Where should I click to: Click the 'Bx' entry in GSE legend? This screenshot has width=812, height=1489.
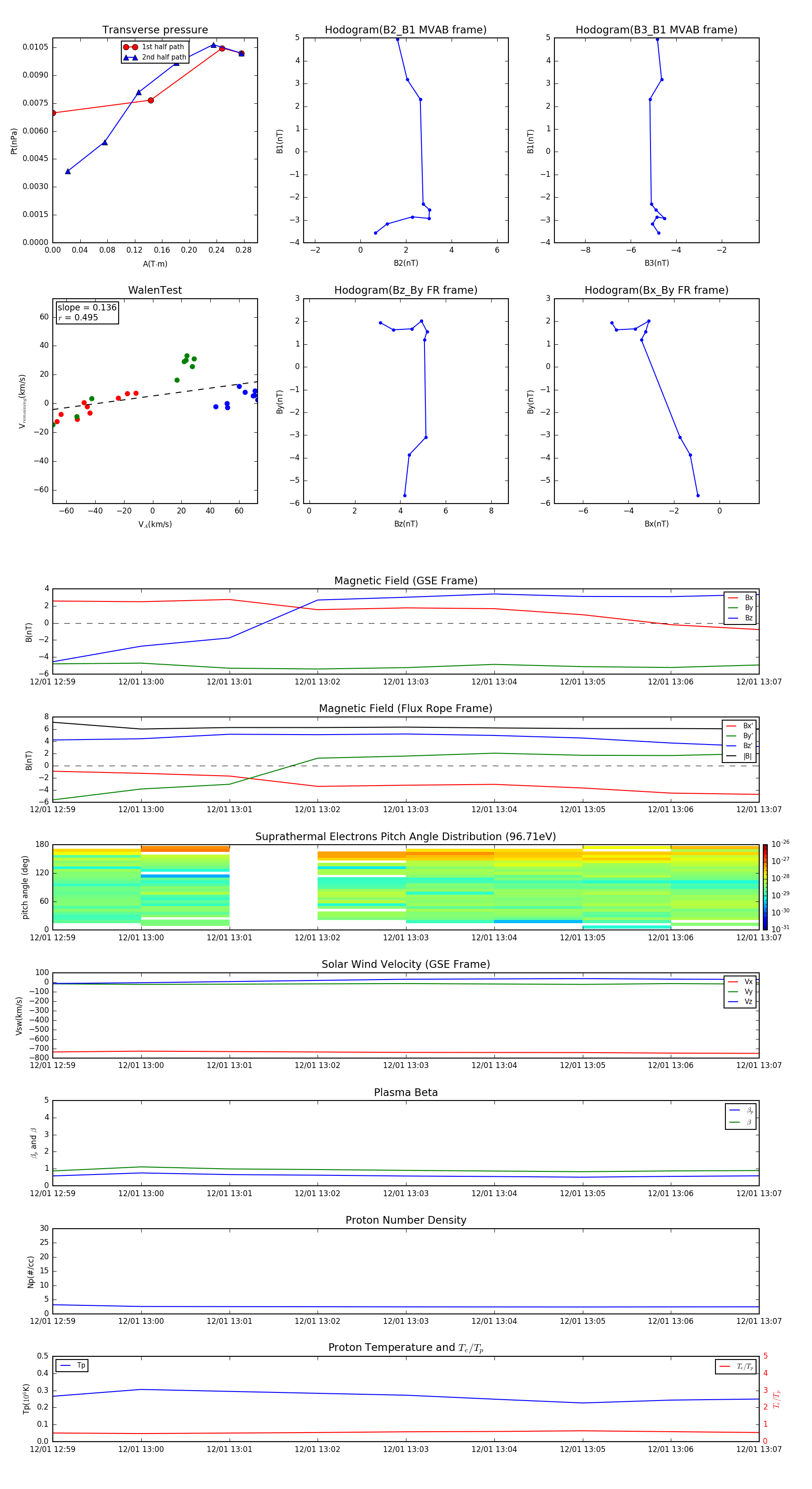[x=740, y=598]
